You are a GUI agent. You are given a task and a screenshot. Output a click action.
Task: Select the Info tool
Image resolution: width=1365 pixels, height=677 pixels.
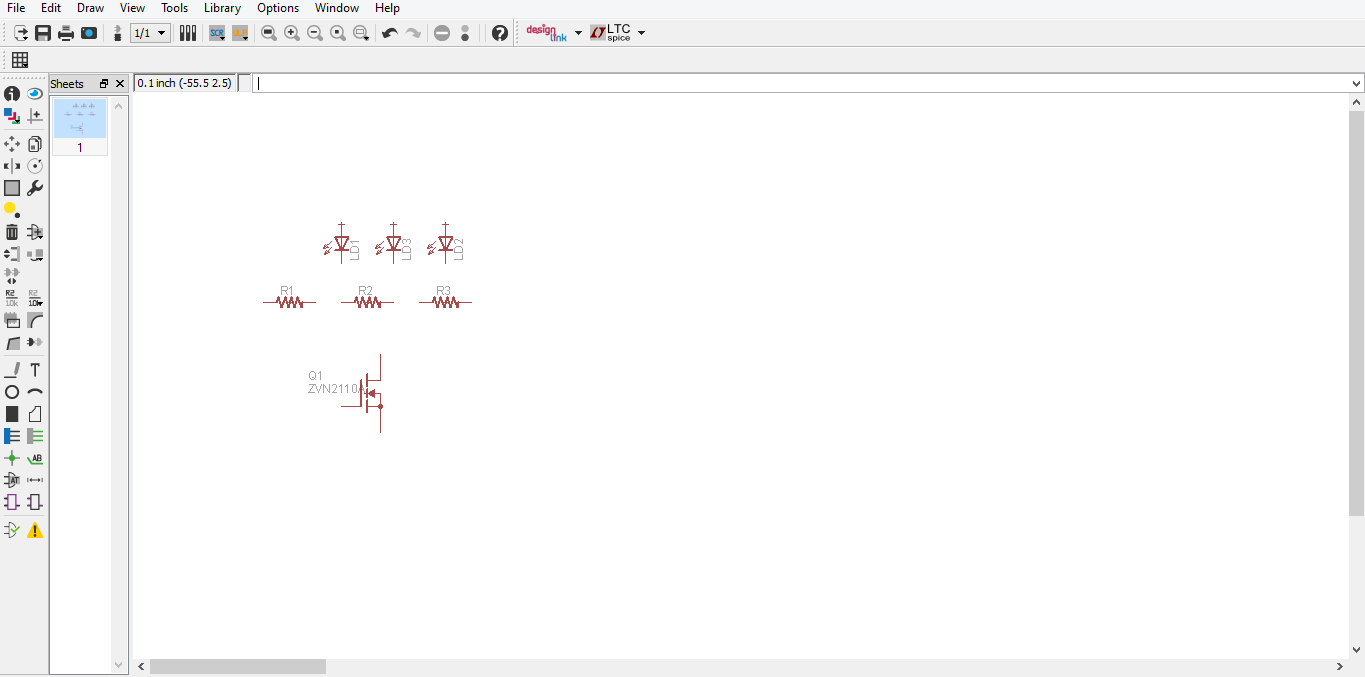point(12,94)
